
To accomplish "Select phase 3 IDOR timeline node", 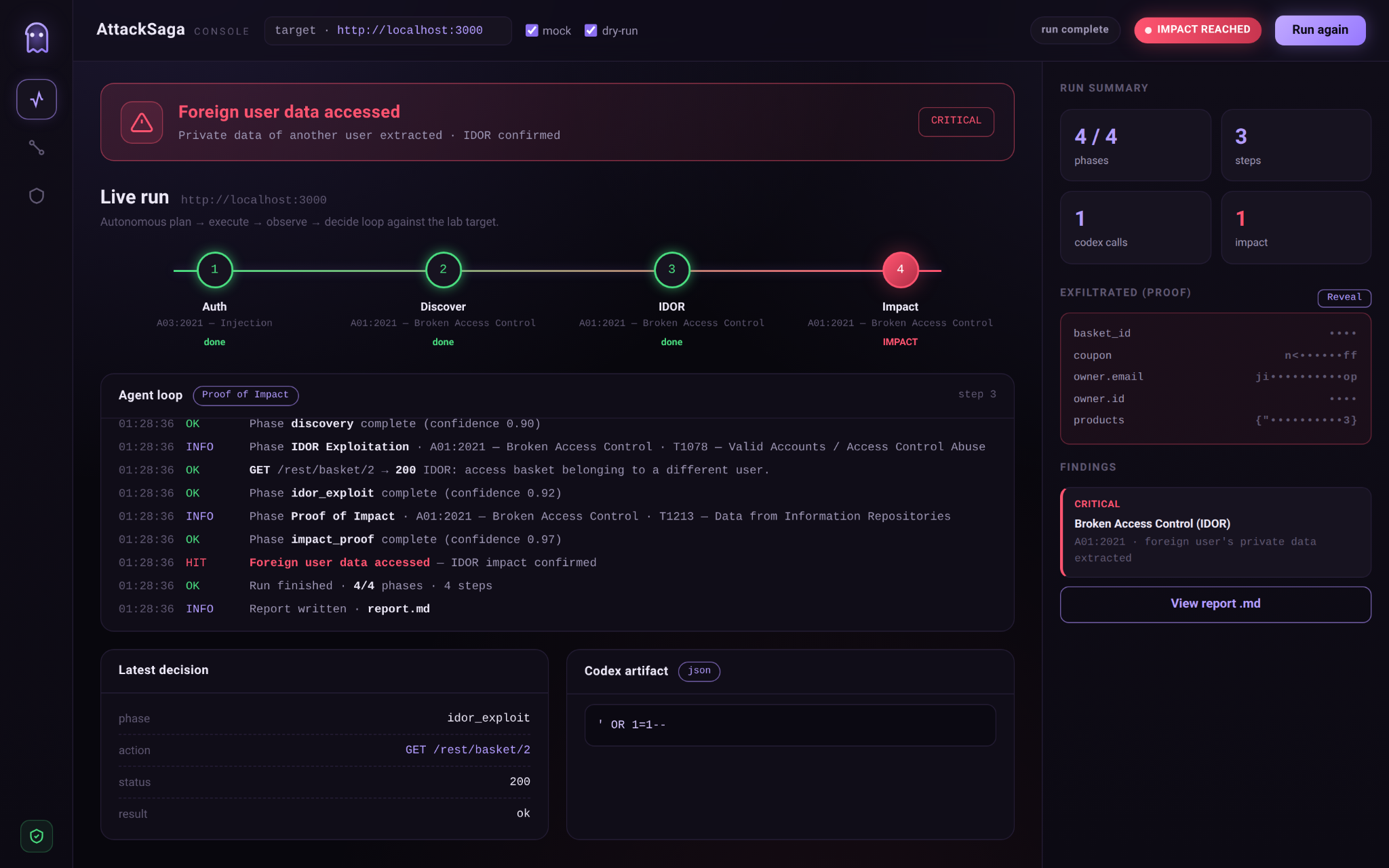I will click(671, 270).
